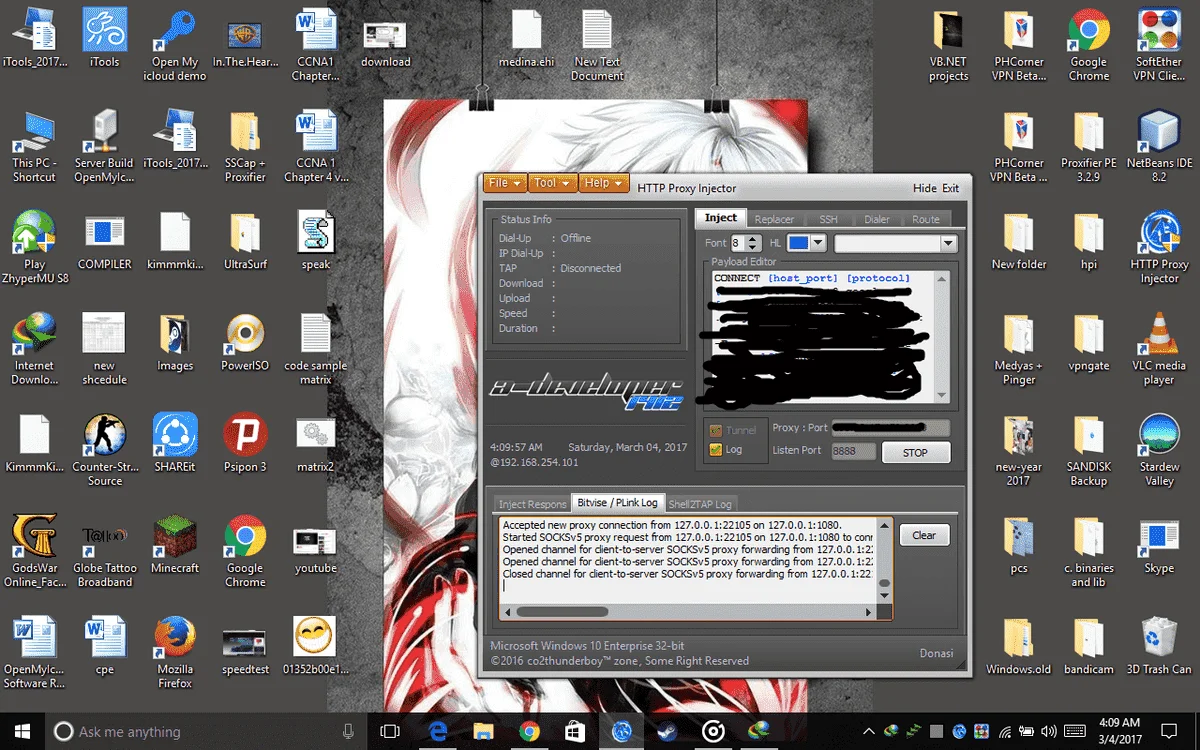Open the SHAREit desktop icon
Viewport: 1200px width, 750px height.
click(x=175, y=444)
